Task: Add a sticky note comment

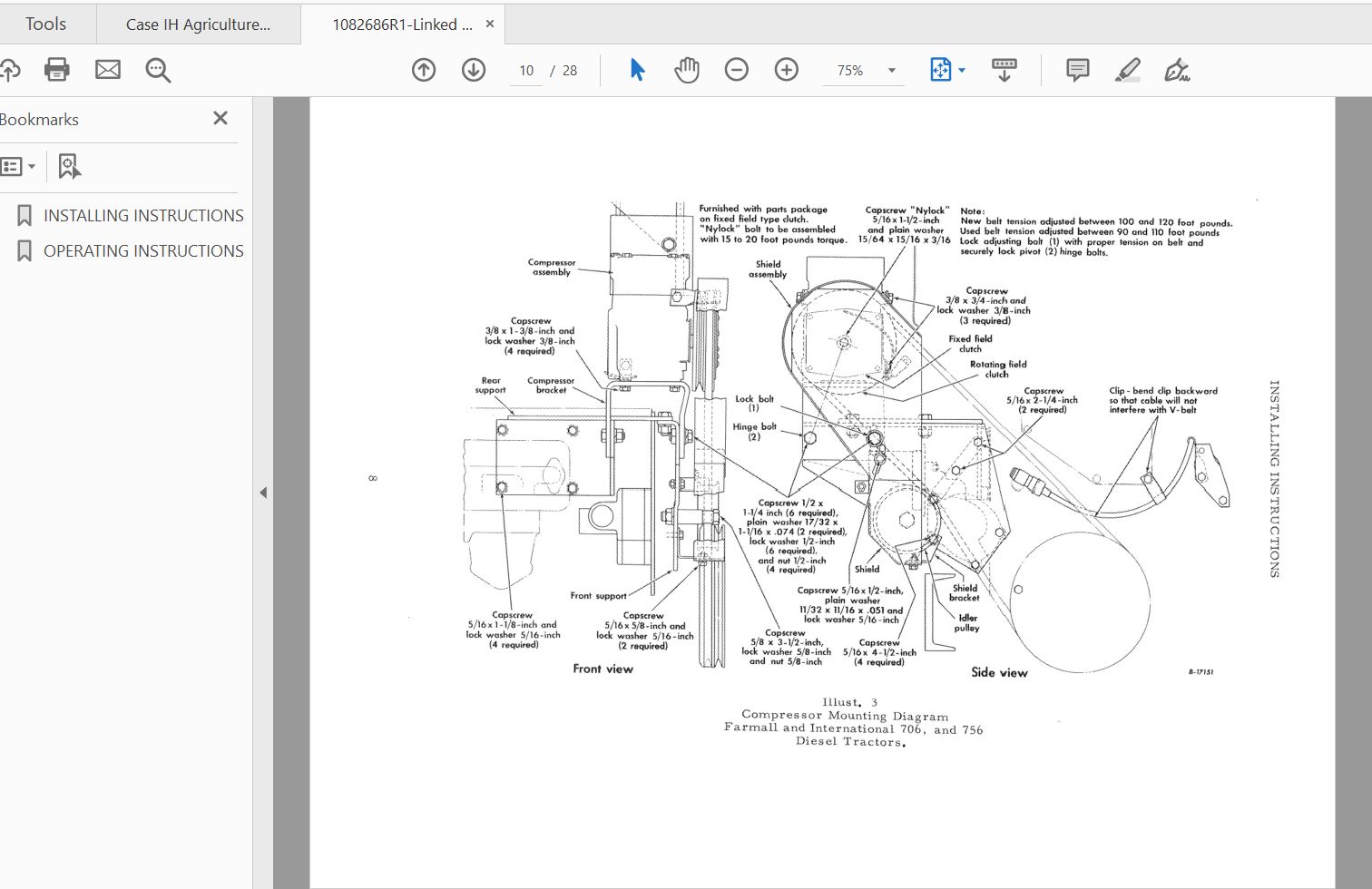Action: pos(1077,70)
